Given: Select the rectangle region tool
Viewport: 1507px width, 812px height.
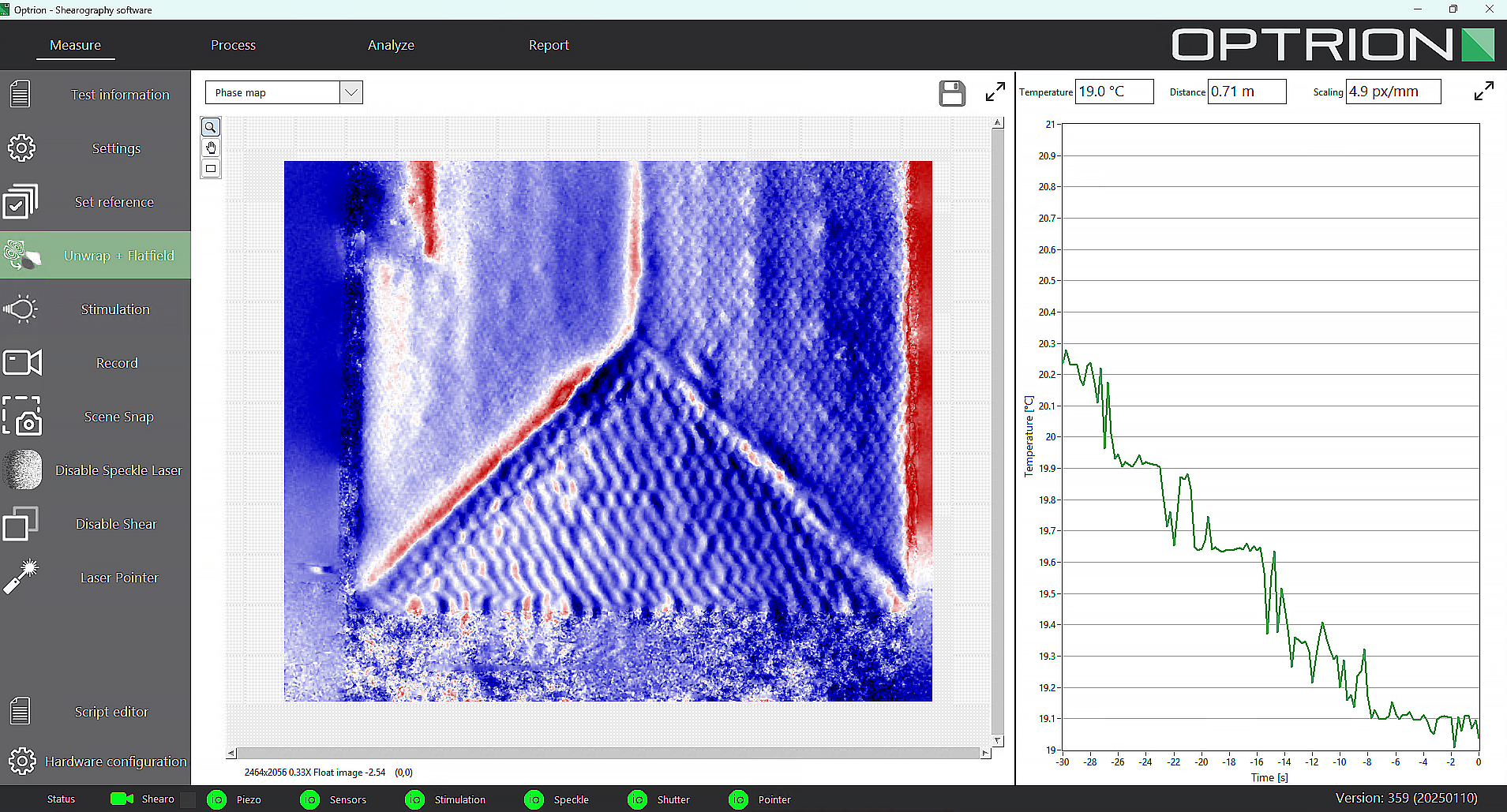Looking at the screenshot, I should 211,168.
